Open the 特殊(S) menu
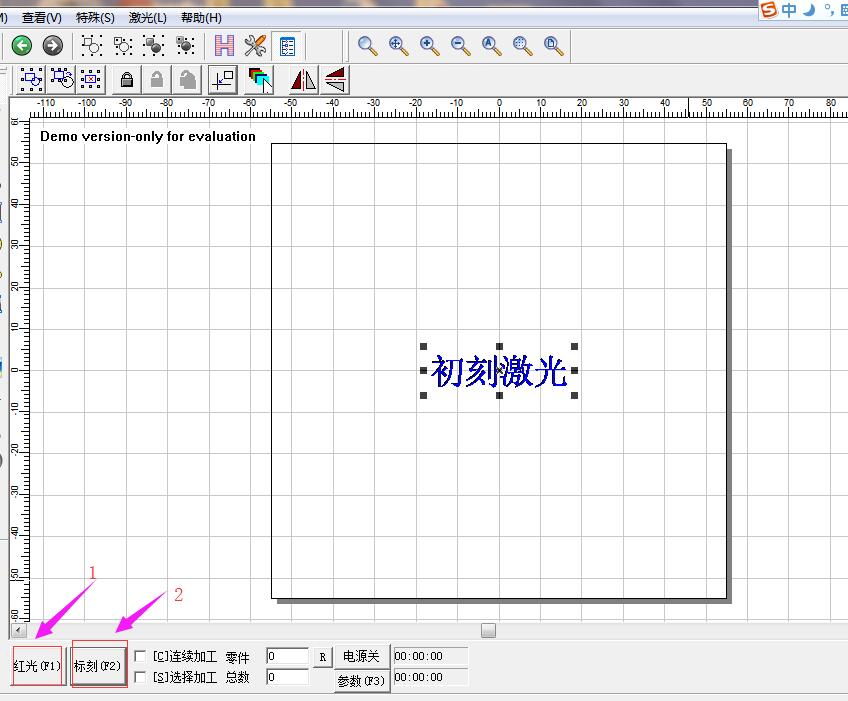 tap(95, 18)
